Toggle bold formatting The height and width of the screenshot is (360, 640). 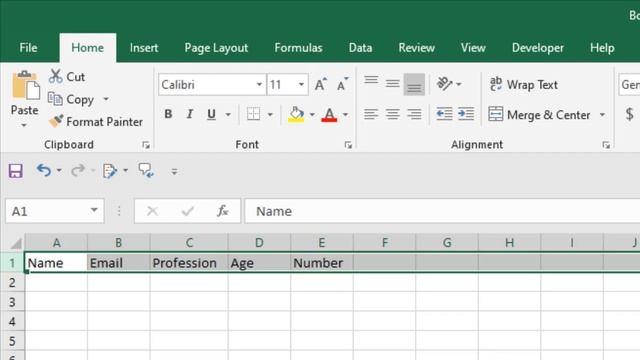point(168,114)
